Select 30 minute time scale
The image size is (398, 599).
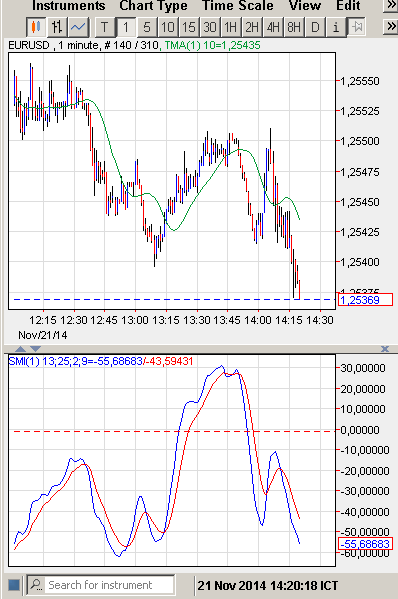[209, 27]
